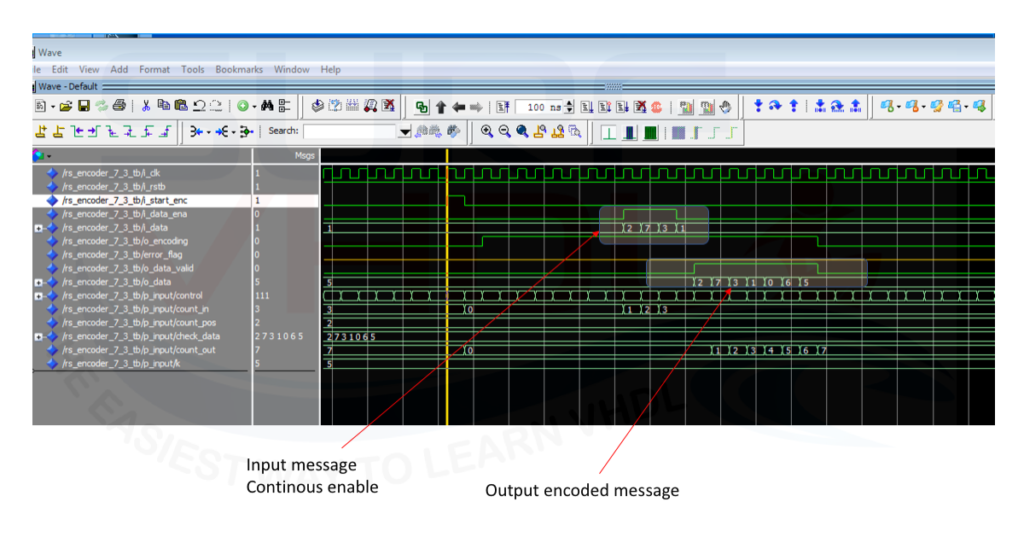Increase run length with up stepper arrow
The width and height of the screenshot is (1024, 537).
[569, 103]
